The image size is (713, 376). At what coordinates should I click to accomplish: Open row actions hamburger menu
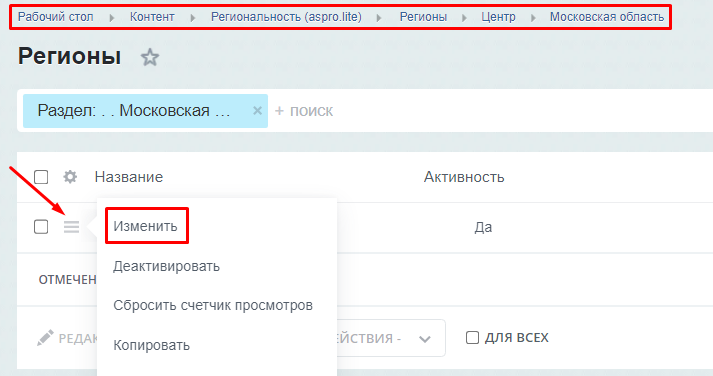click(x=71, y=226)
